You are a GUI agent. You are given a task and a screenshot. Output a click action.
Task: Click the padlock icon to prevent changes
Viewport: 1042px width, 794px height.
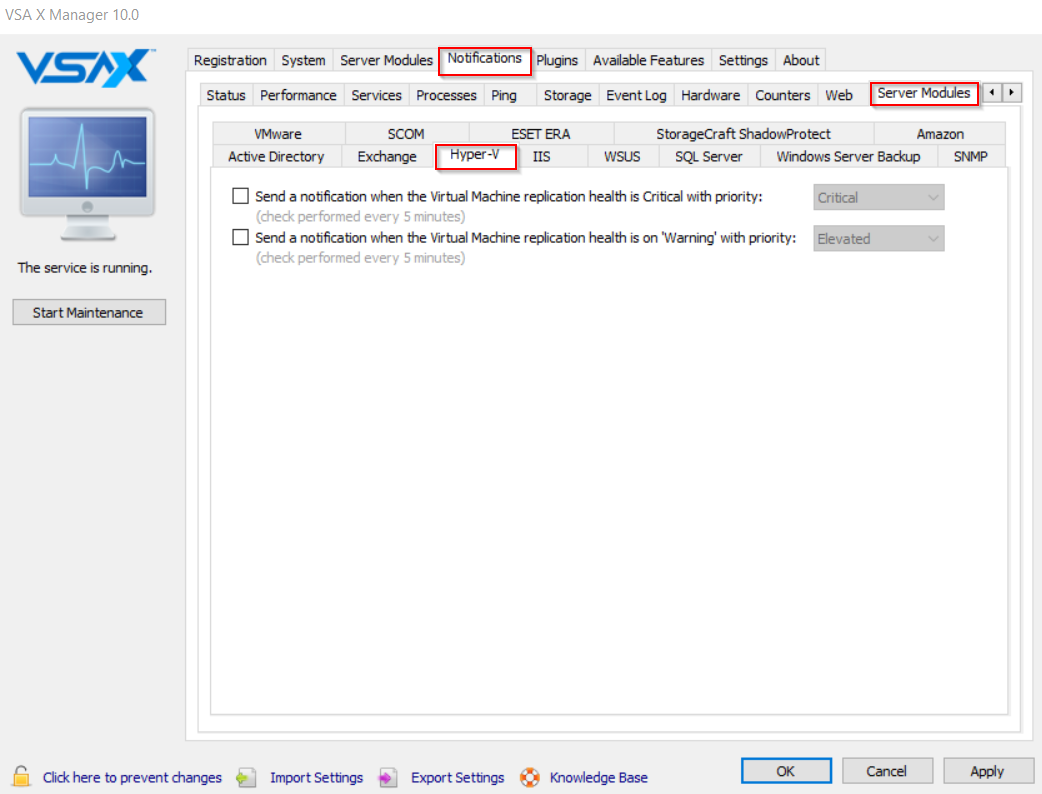[21, 776]
